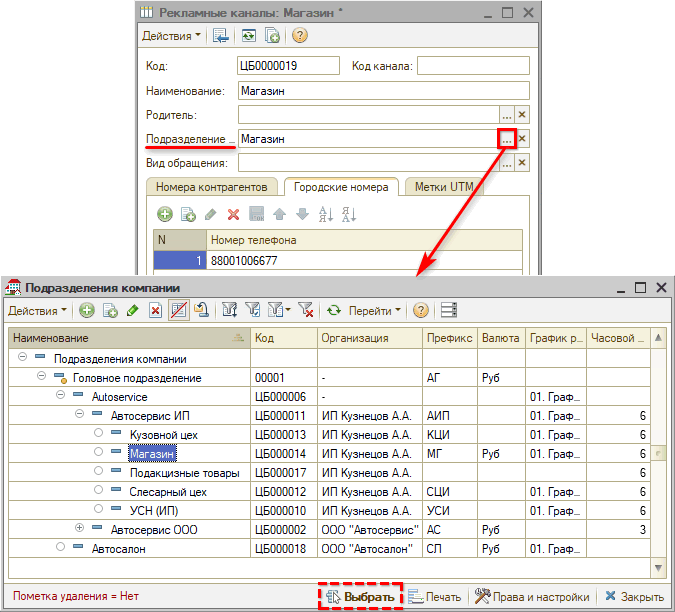
Task: Click into the Наименование field
Action: coord(384,91)
